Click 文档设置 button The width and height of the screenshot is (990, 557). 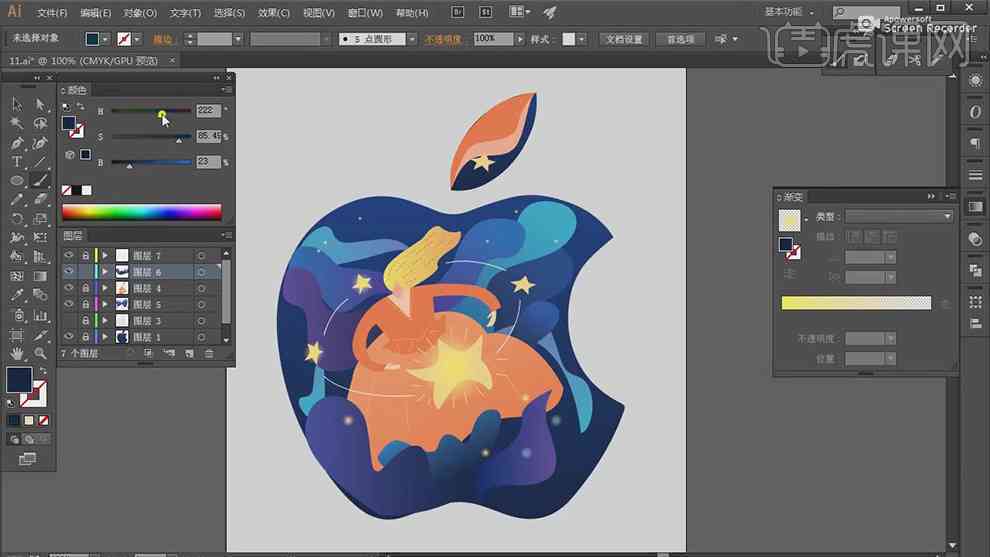(x=624, y=39)
